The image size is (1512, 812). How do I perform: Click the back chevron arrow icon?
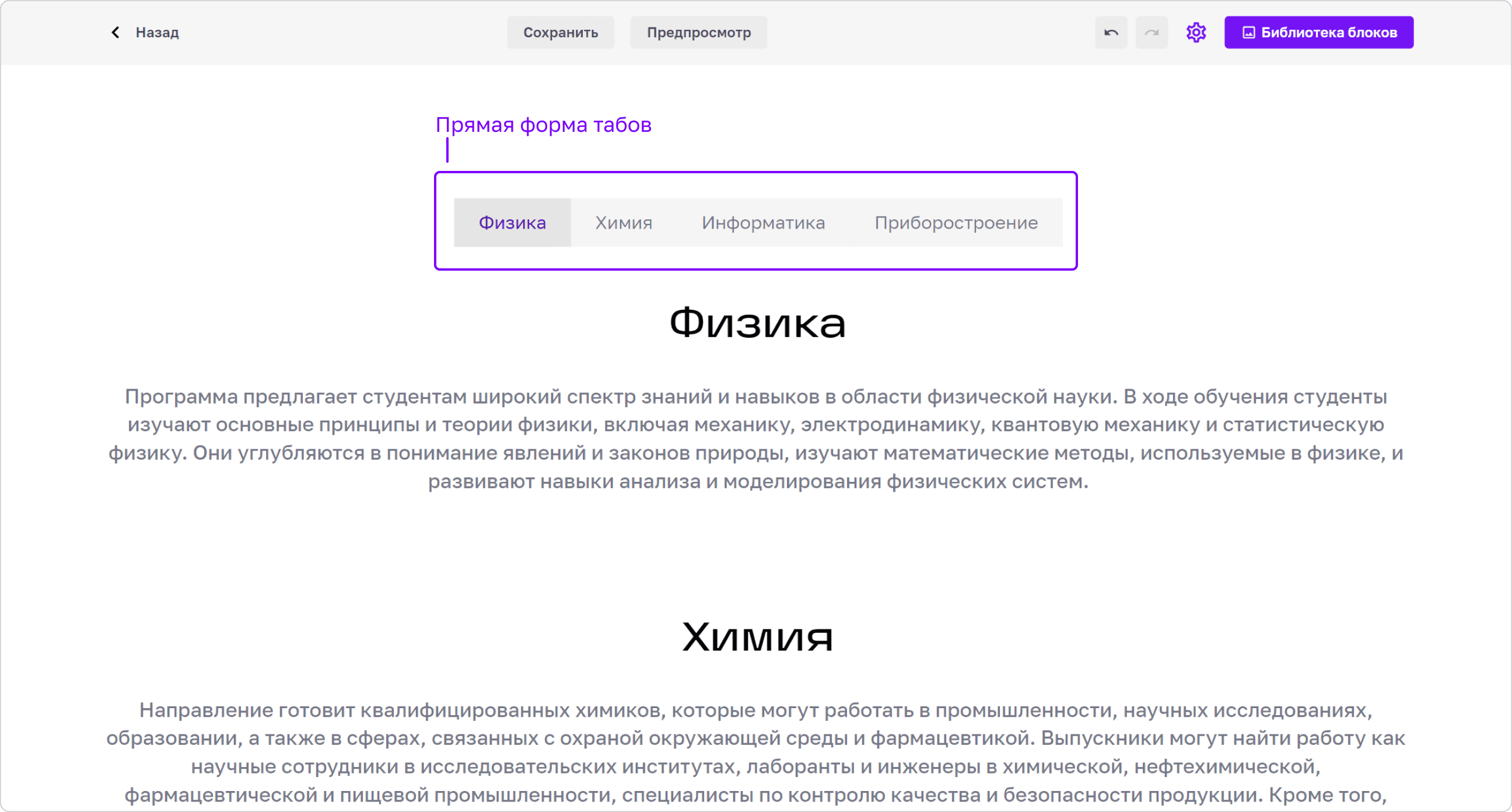point(115,32)
